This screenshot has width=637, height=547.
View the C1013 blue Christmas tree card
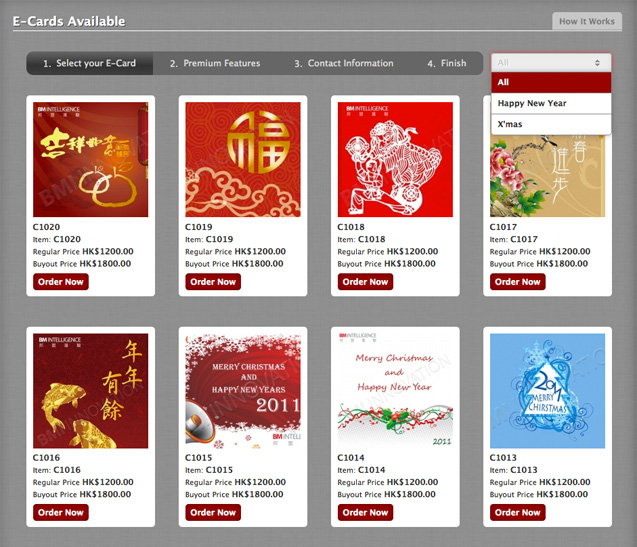click(547, 391)
